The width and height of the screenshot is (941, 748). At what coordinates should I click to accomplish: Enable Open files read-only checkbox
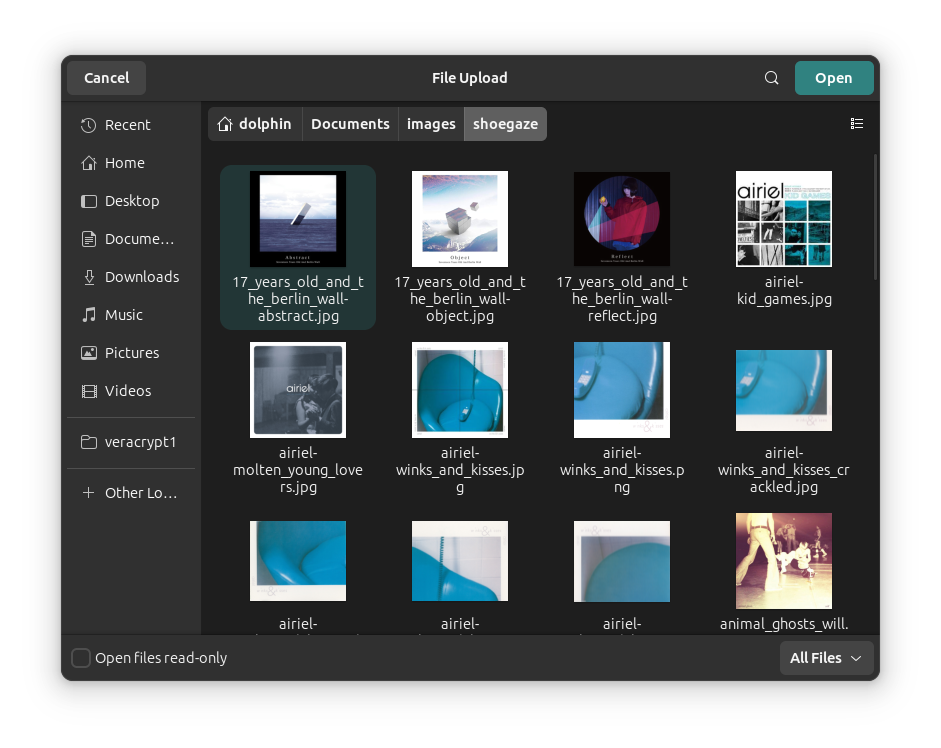pos(81,658)
